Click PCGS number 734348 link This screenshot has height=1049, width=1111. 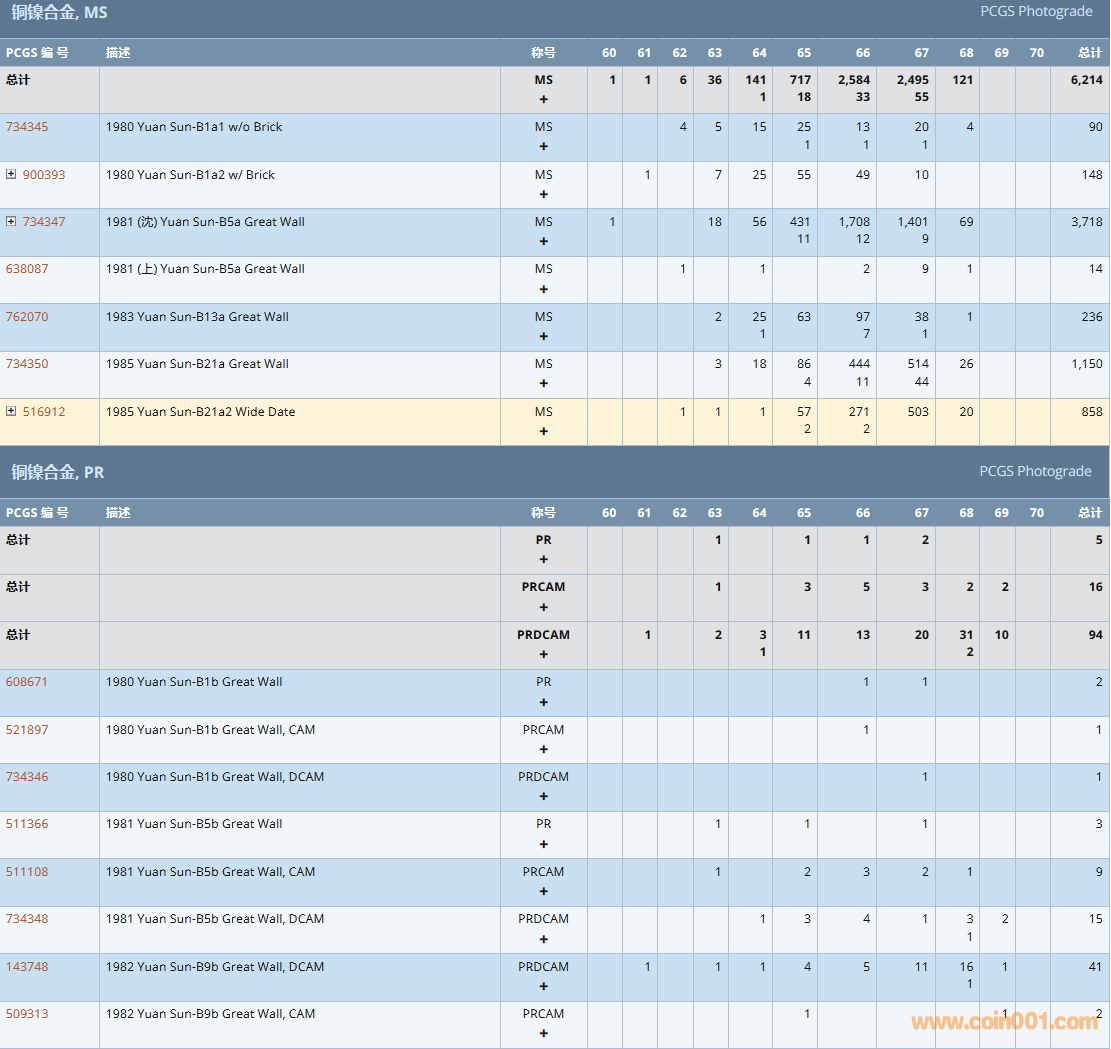click(27, 919)
